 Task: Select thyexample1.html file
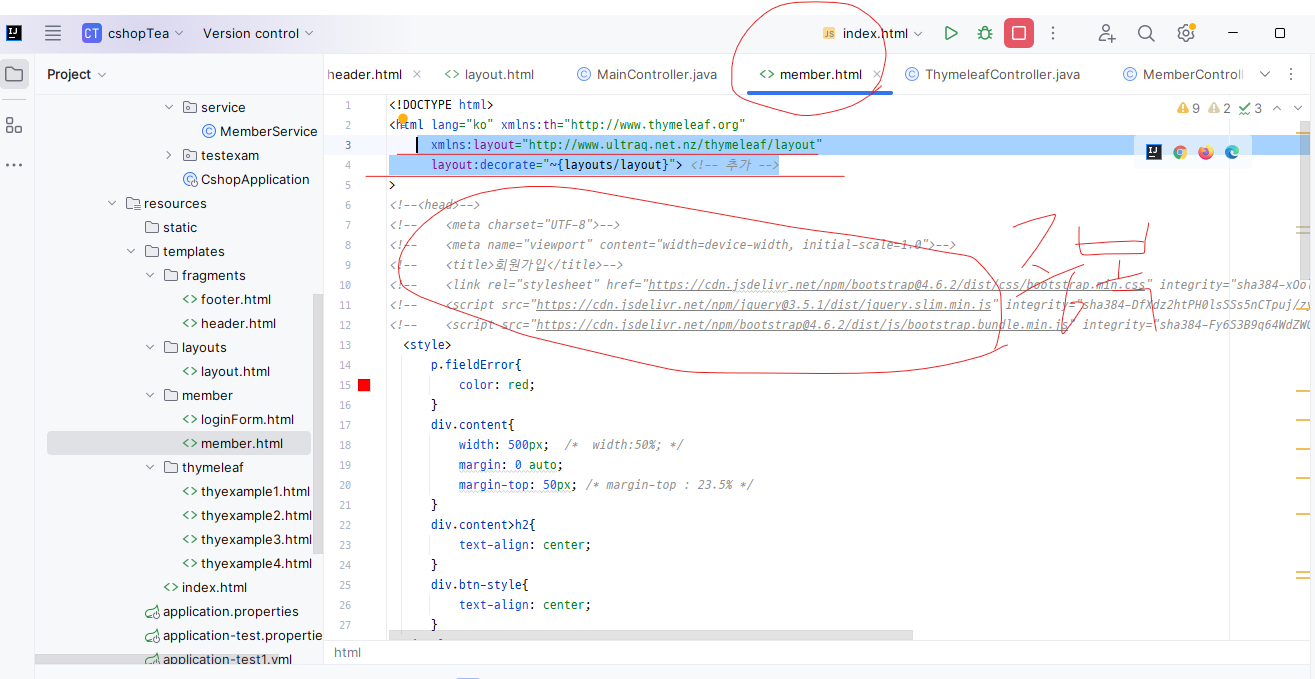[x=246, y=491]
